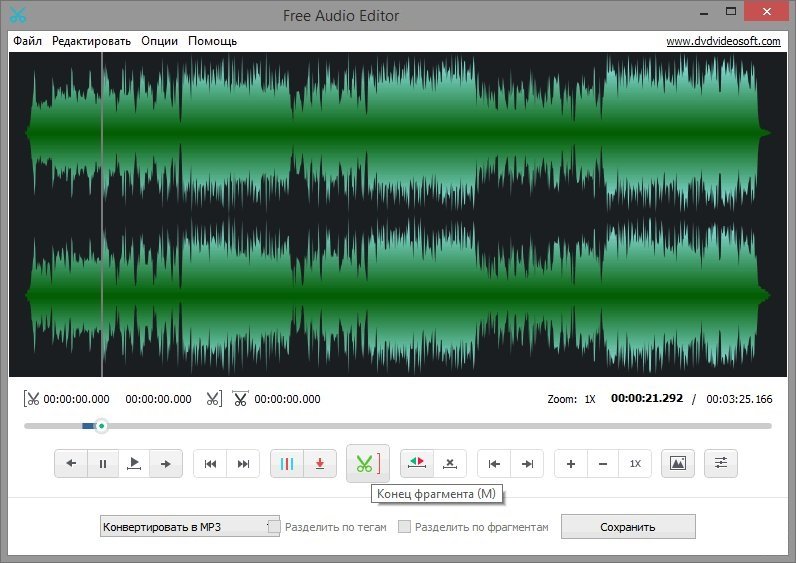Open audio settings sliders icon
796x563 pixels.
pyautogui.click(x=721, y=464)
